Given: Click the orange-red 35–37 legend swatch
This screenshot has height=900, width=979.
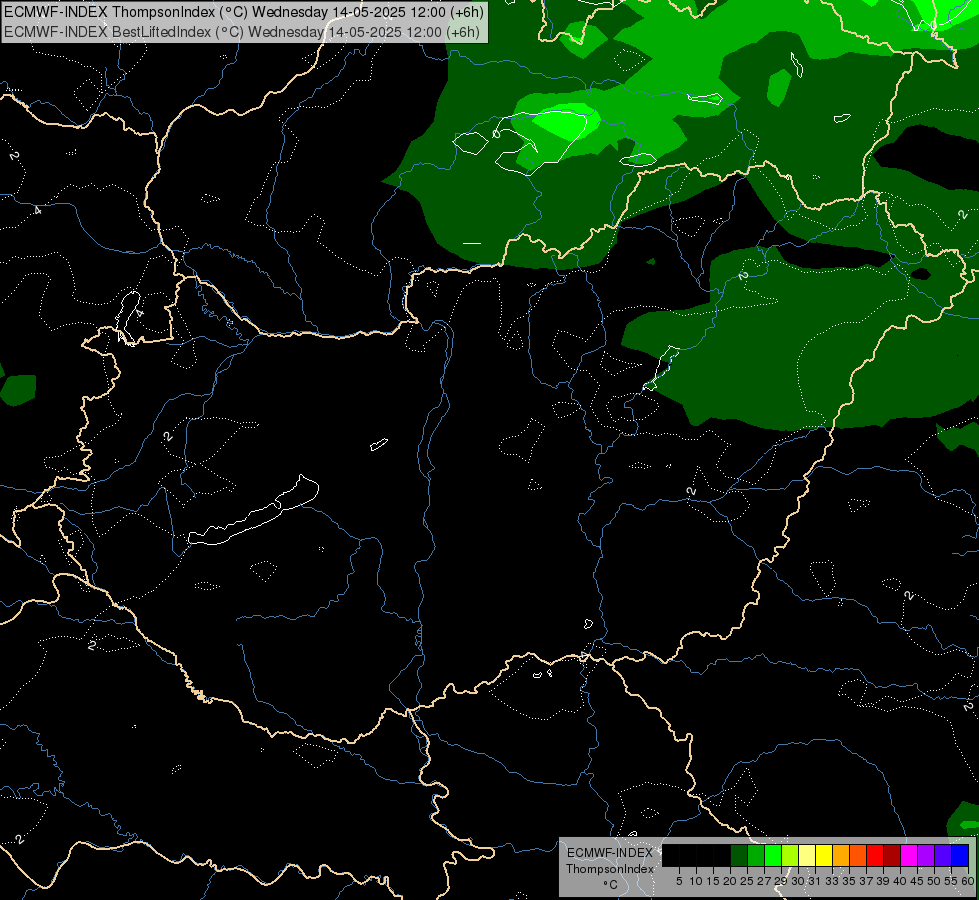Looking at the screenshot, I should [858, 855].
